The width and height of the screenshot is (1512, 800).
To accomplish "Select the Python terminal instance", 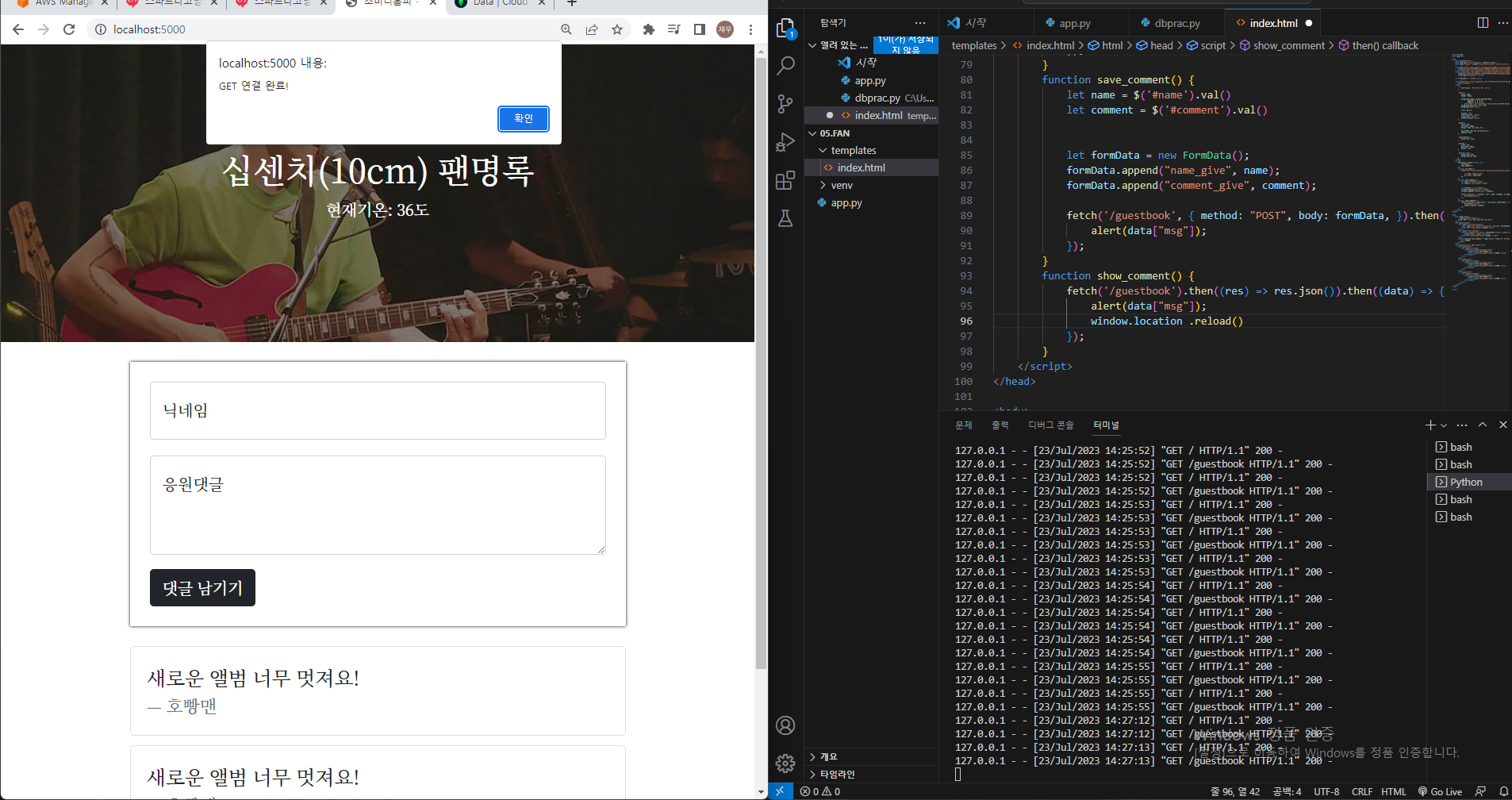I will 1468,482.
